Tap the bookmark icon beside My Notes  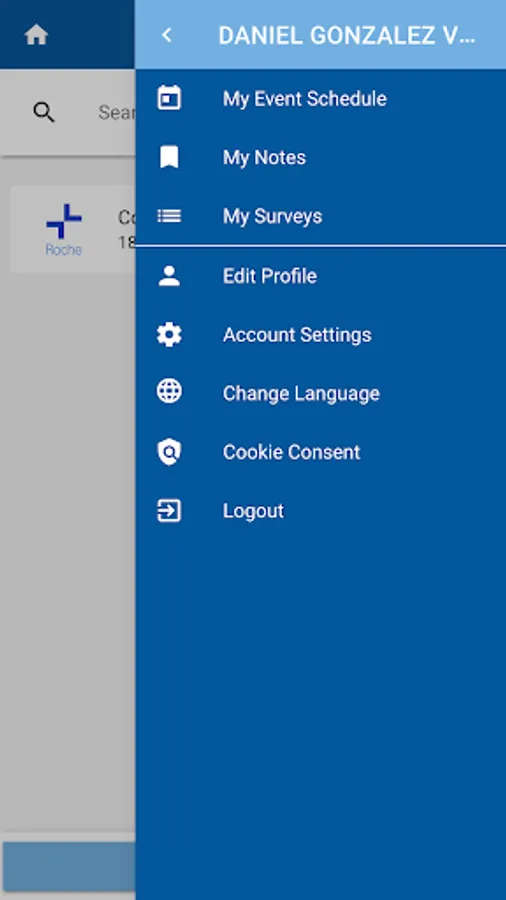(169, 157)
